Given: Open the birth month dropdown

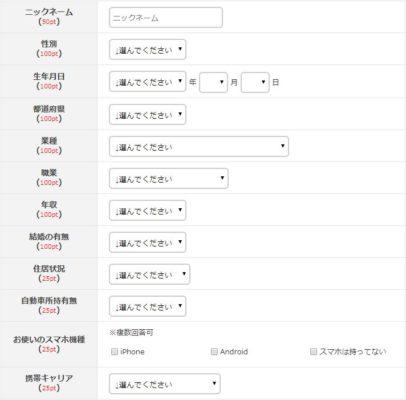Looking at the screenshot, I should pos(213,82).
